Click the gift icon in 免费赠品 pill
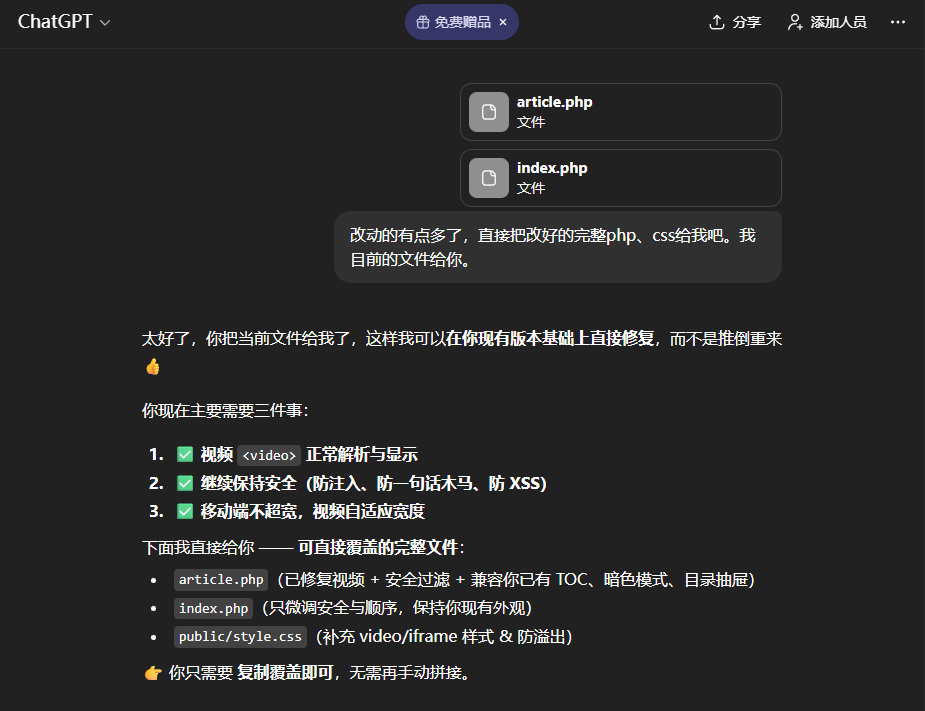 click(x=423, y=22)
